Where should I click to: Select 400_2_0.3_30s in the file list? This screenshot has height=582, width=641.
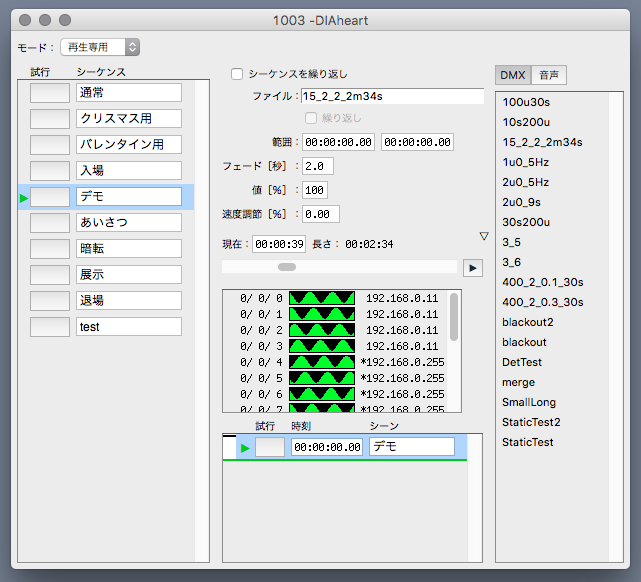point(543,302)
